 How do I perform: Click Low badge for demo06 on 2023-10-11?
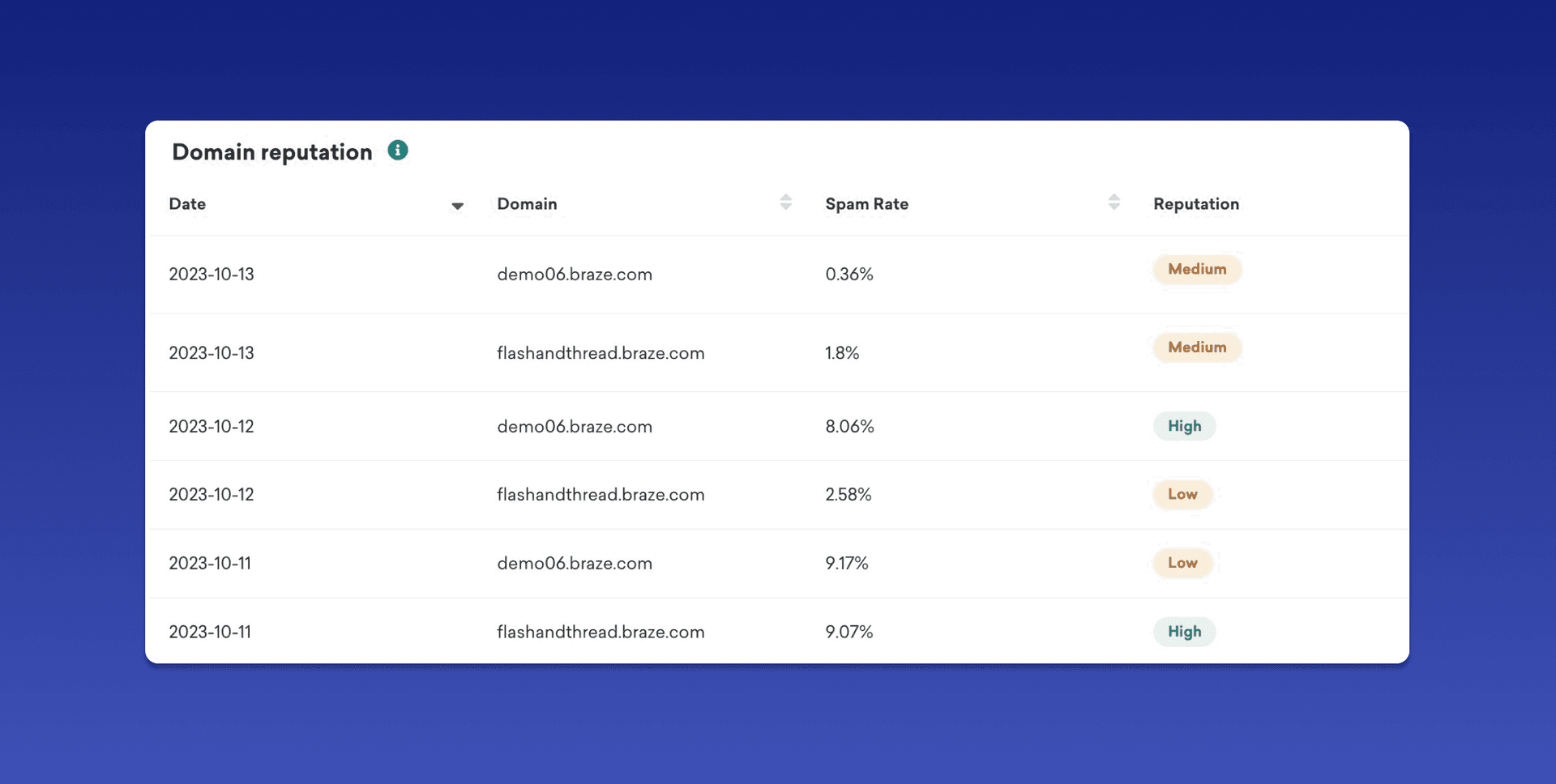tap(1182, 563)
